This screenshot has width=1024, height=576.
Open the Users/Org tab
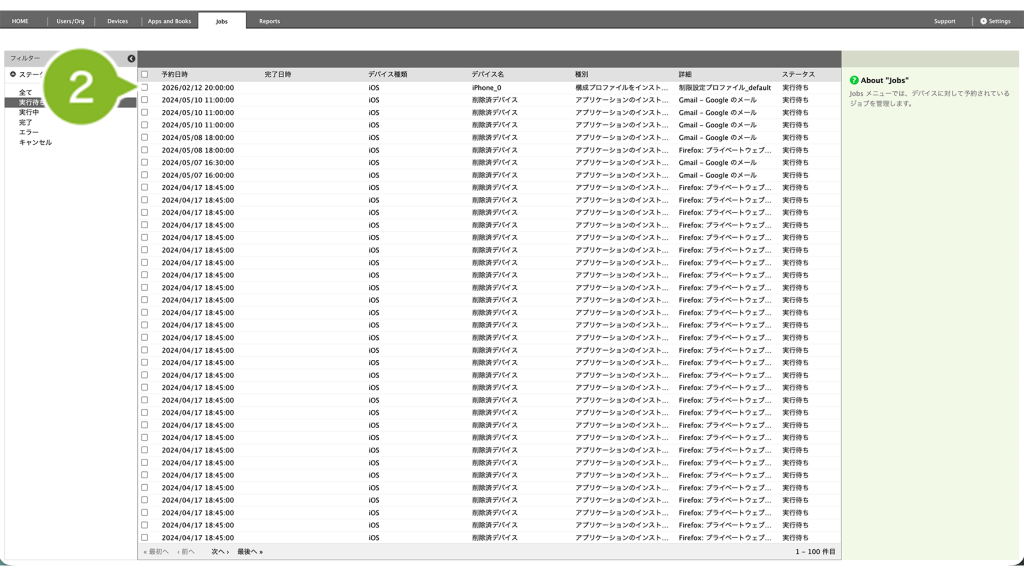click(x=70, y=21)
